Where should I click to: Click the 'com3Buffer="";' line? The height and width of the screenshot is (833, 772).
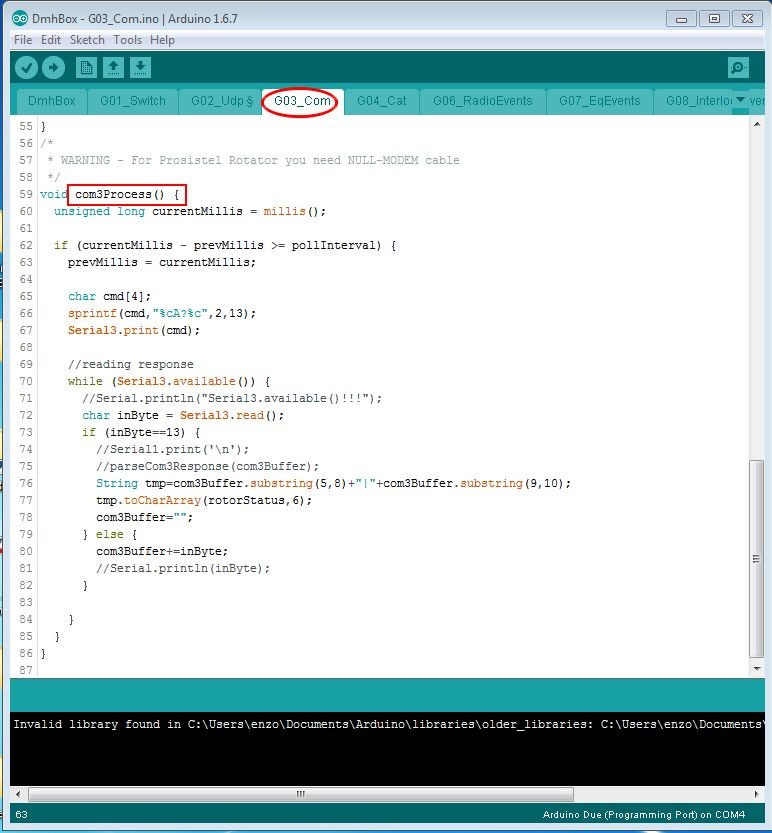point(145,517)
